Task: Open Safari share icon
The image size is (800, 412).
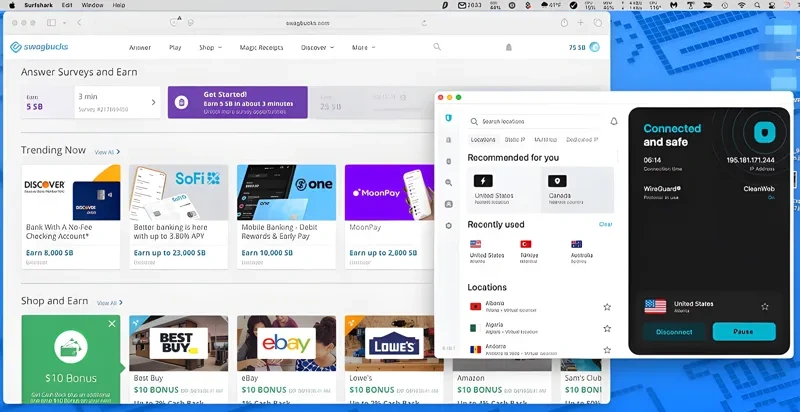Action: tap(564, 23)
